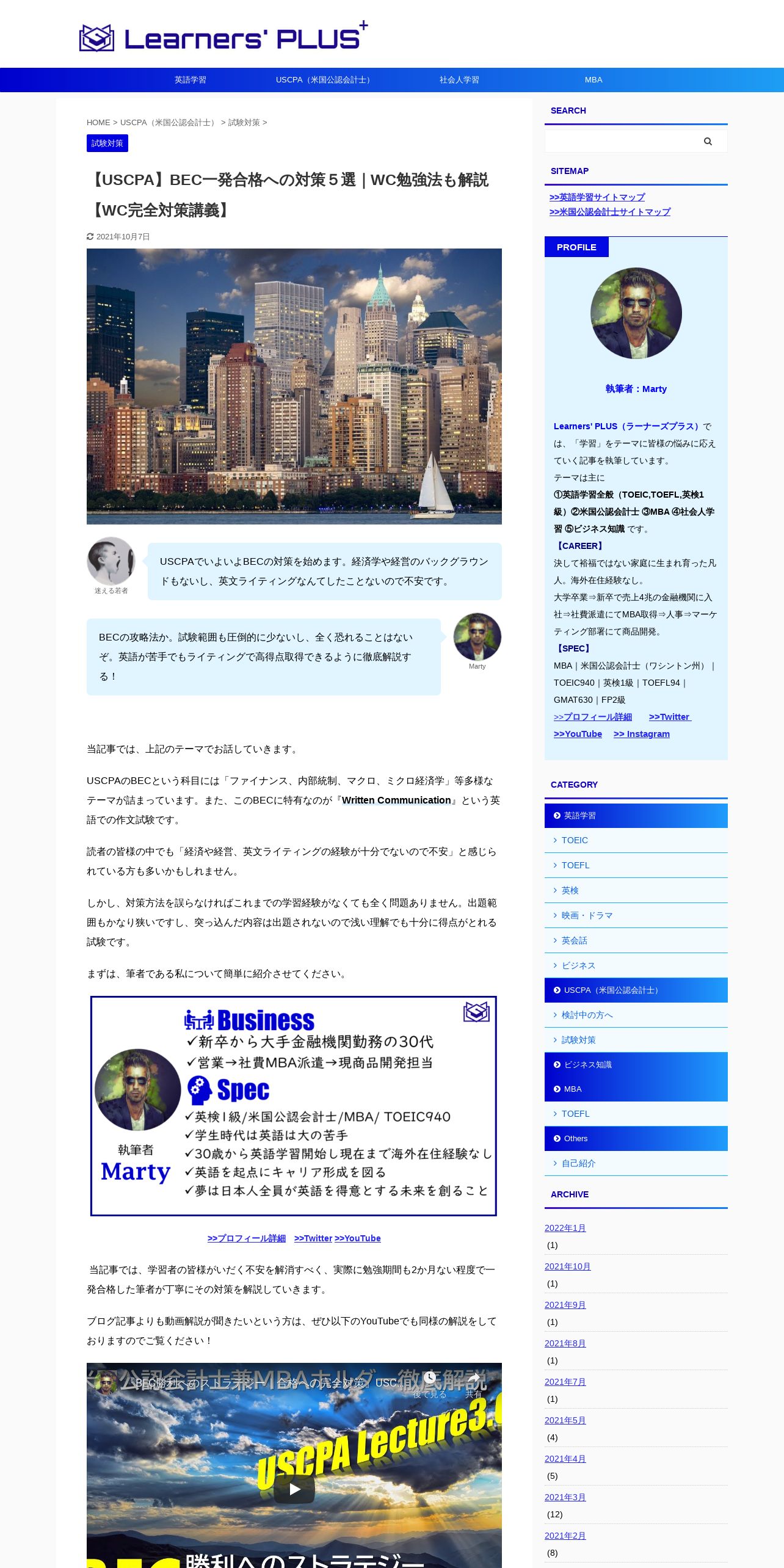Select the 映画・ドラマ category
Screen dimensions: 784x1568
pyautogui.click(x=636, y=915)
